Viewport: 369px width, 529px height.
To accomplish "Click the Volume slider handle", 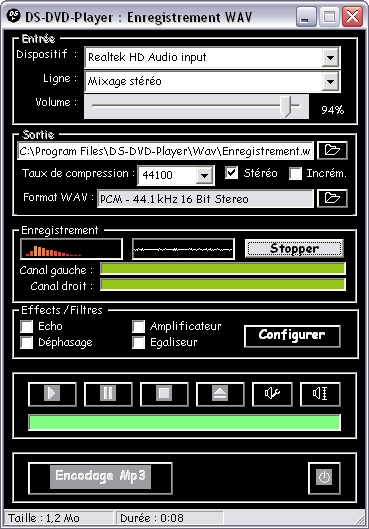I will (x=286, y=106).
